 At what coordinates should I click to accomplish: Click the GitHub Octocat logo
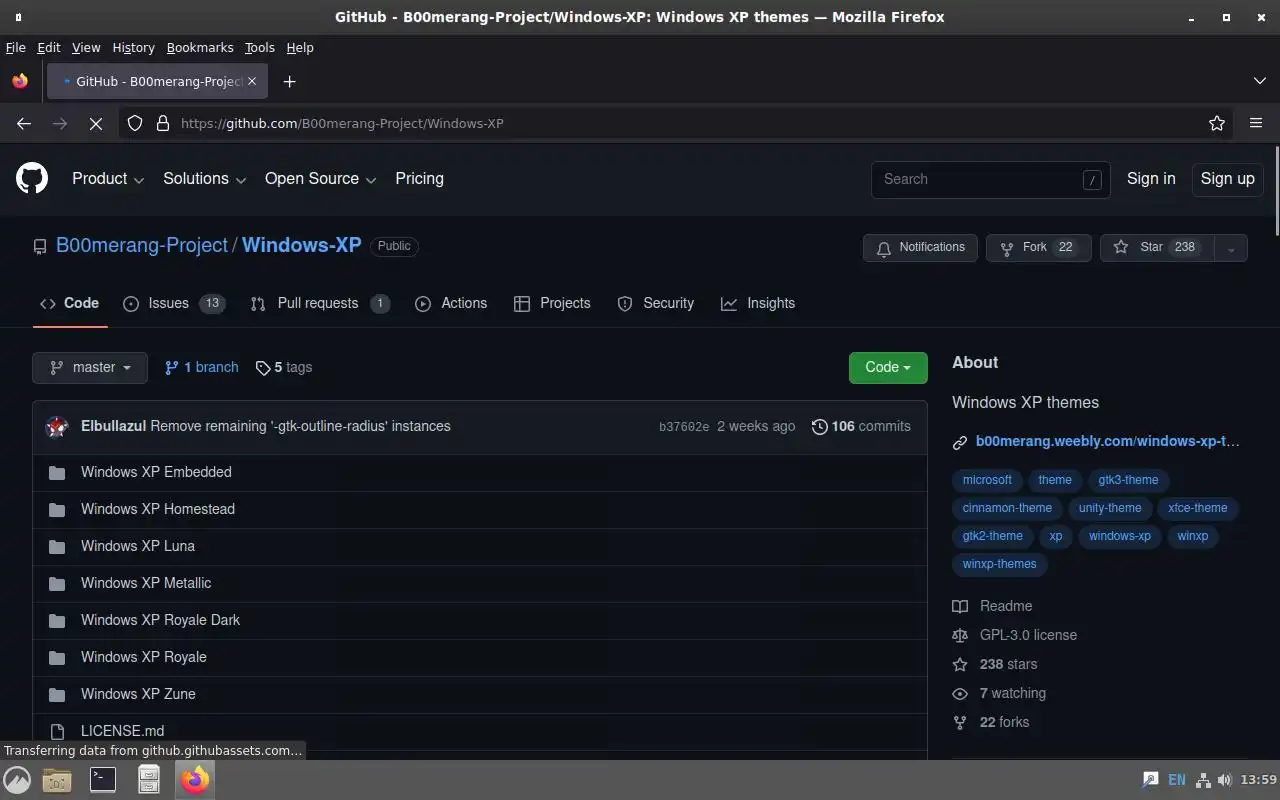(32, 179)
